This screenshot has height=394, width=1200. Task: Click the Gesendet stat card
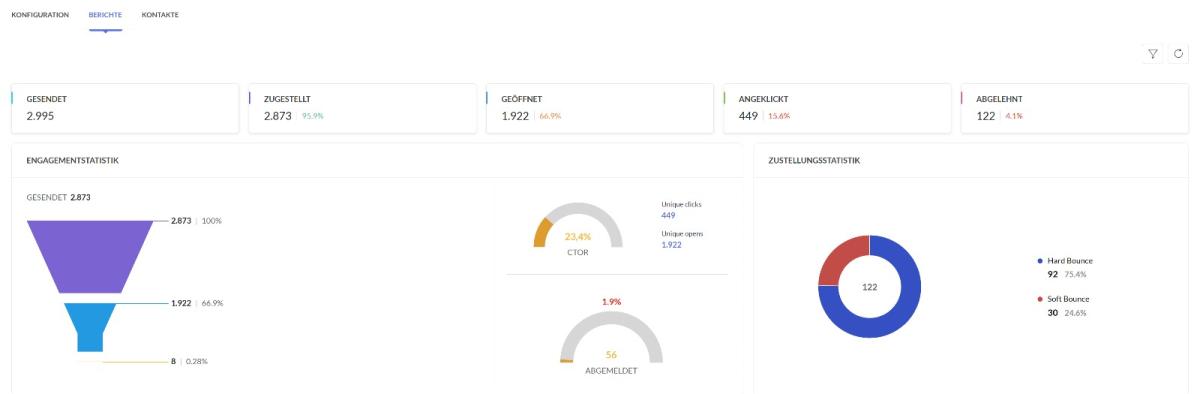tap(125, 108)
